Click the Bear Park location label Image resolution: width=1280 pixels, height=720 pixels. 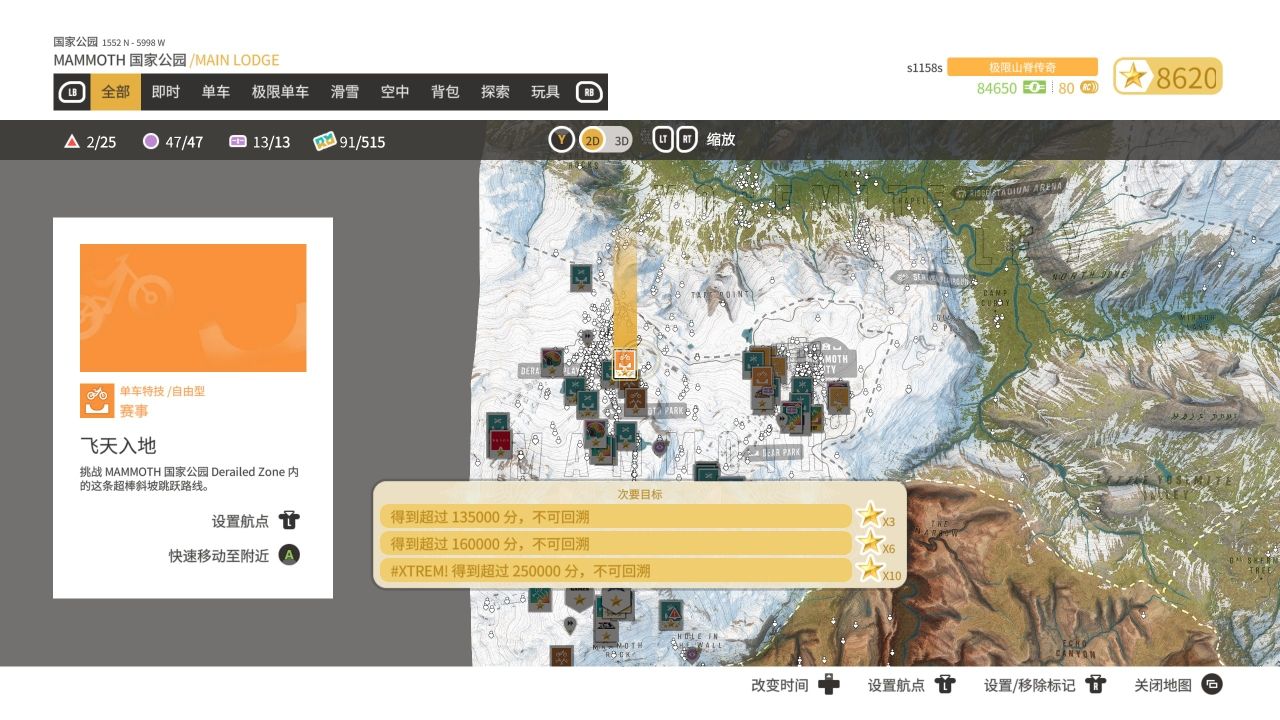pyautogui.click(x=775, y=453)
